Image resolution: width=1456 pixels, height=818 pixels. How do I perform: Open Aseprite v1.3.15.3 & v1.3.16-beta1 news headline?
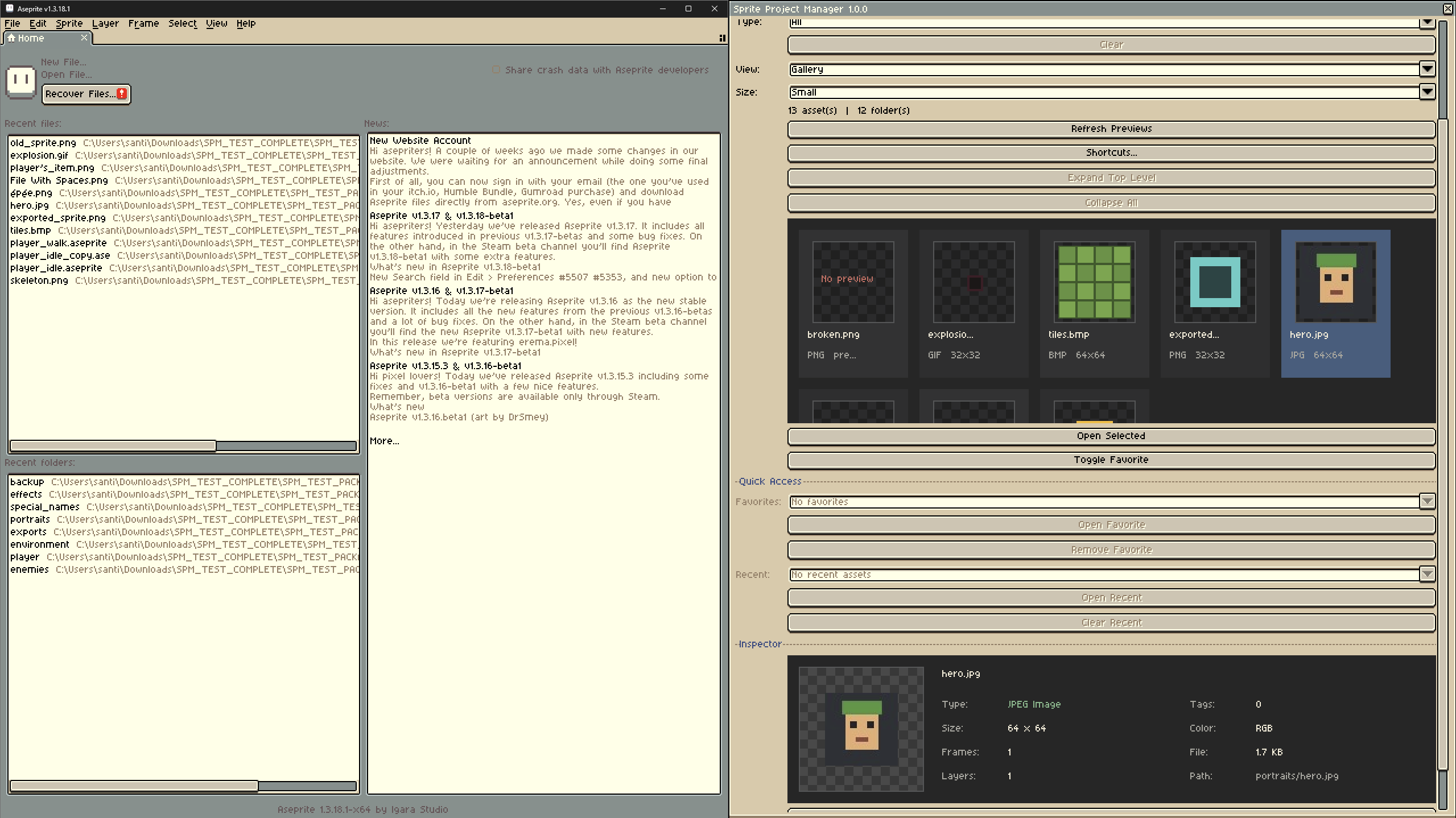(446, 366)
